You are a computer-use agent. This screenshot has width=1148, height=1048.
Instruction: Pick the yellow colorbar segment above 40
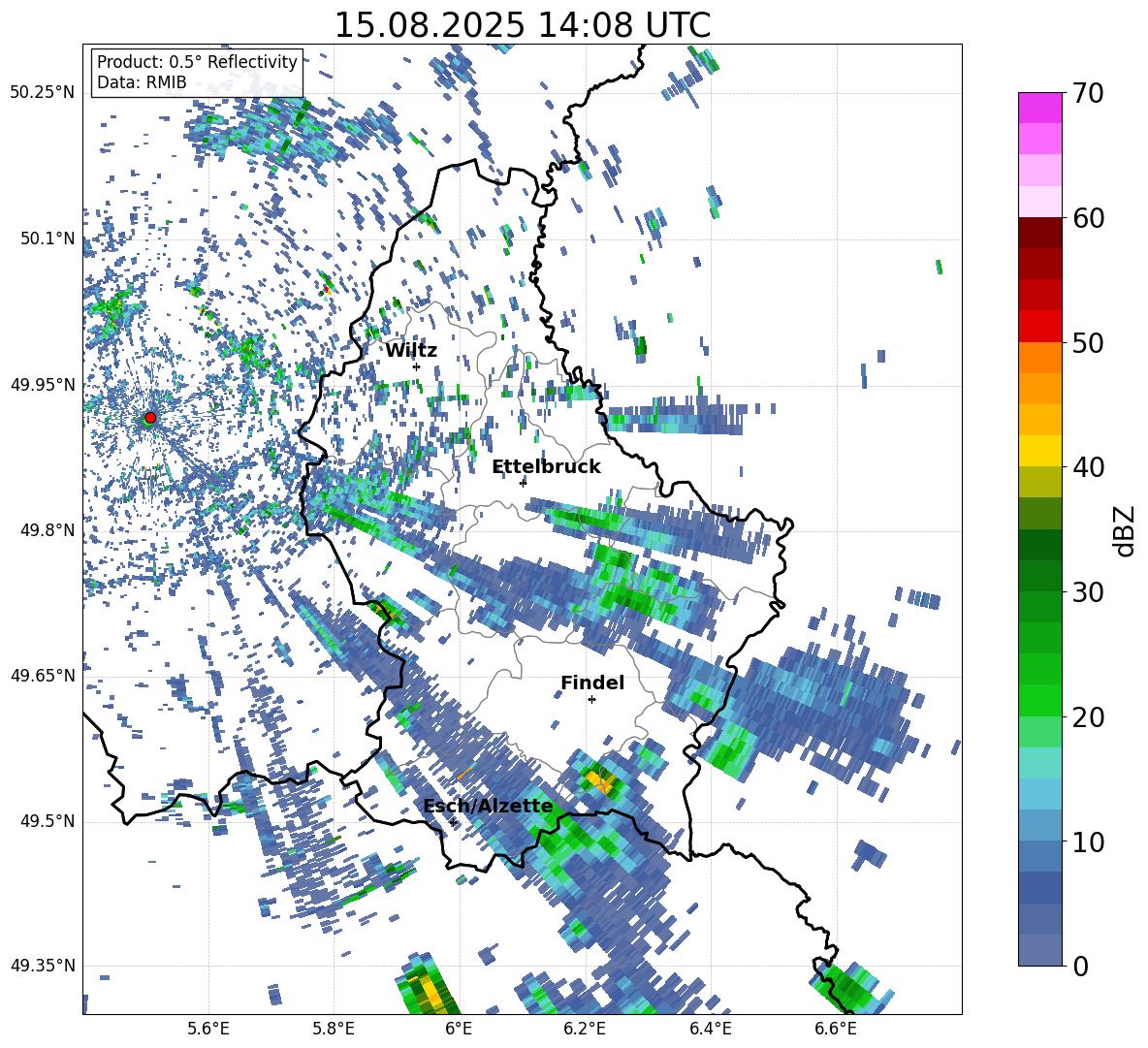pyautogui.click(x=1040, y=451)
